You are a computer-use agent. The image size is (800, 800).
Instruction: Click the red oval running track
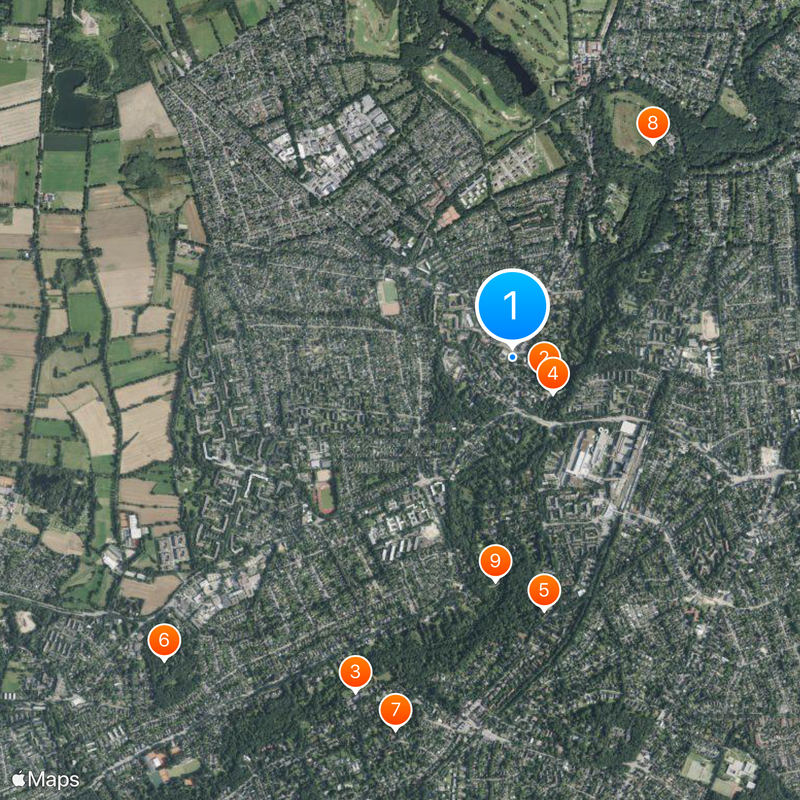point(324,497)
